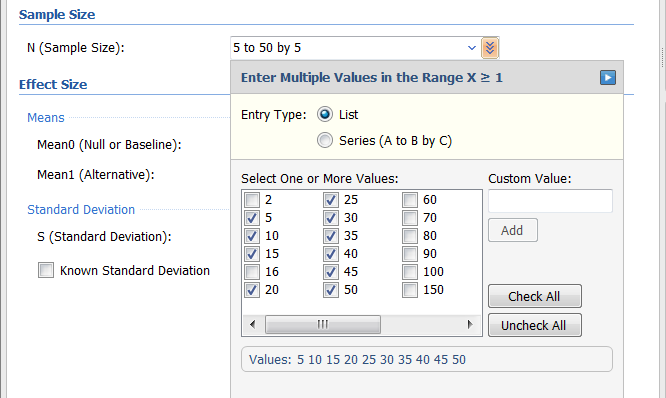The width and height of the screenshot is (666, 398).
Task: Uncheck the value 20 checkbox
Action: click(x=252, y=290)
